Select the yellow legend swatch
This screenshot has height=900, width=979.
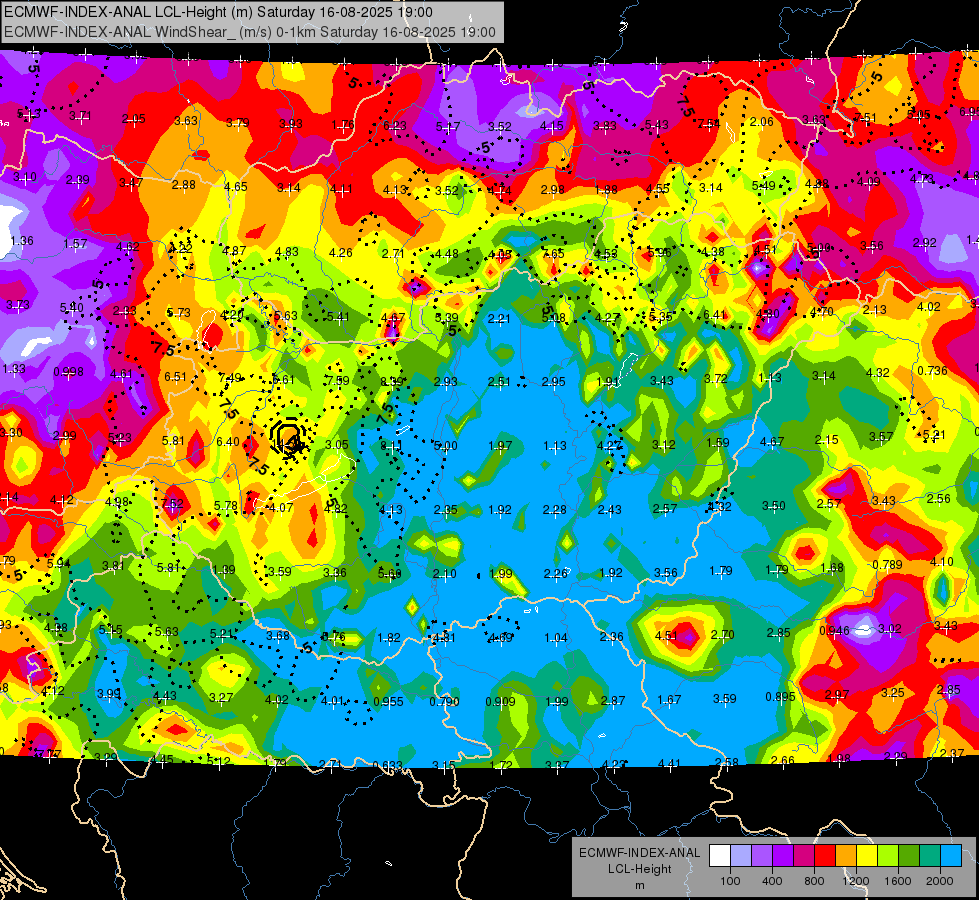(x=867, y=856)
